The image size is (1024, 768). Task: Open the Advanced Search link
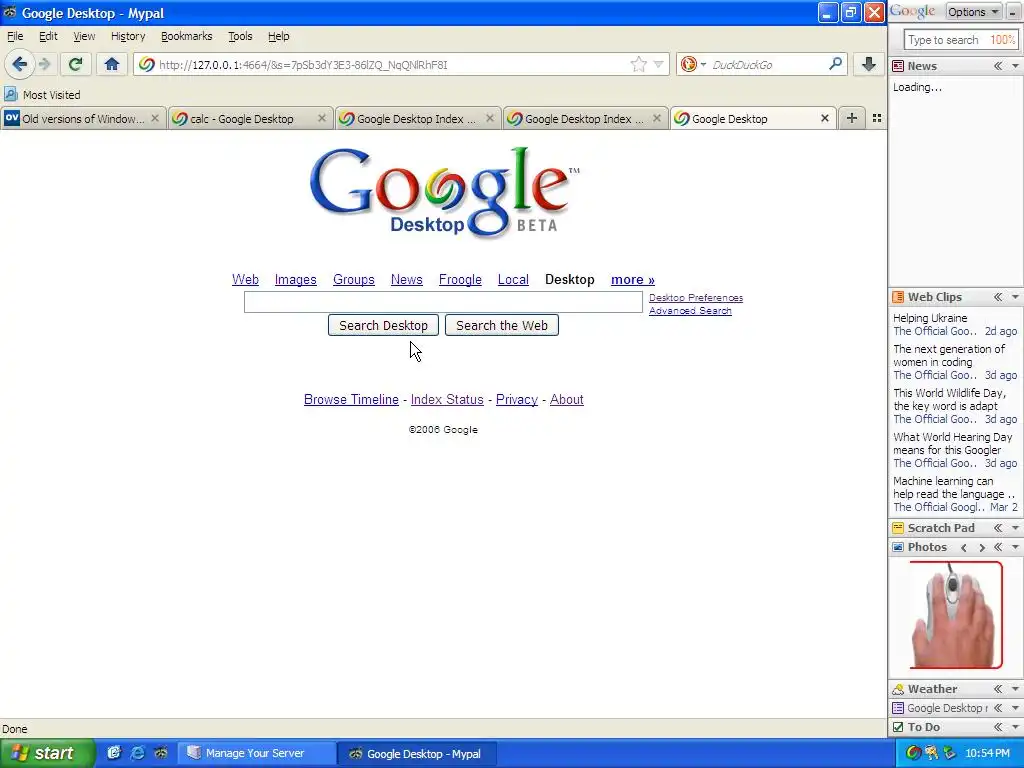coord(690,311)
